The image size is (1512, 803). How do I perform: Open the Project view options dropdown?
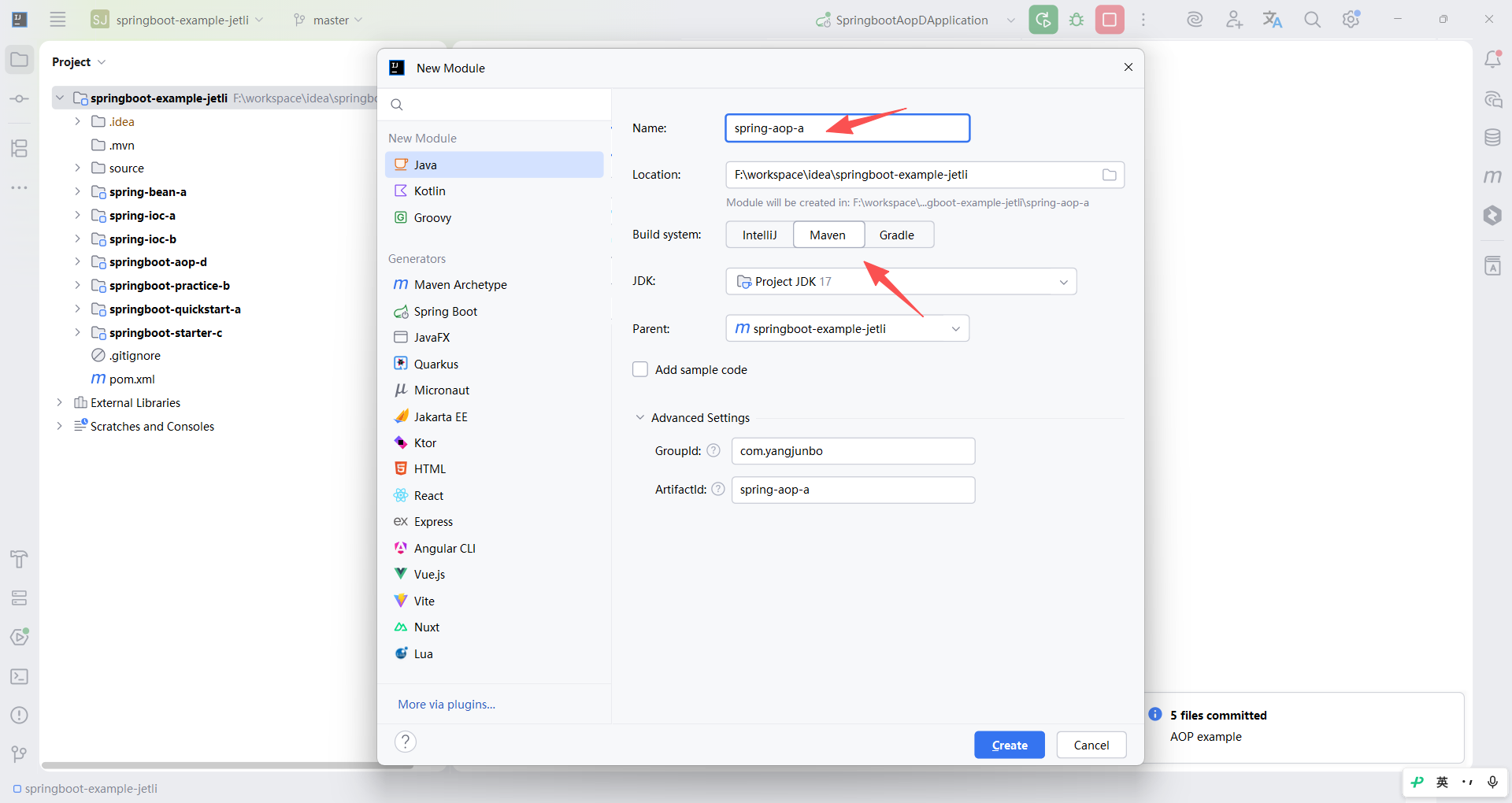[x=79, y=62]
